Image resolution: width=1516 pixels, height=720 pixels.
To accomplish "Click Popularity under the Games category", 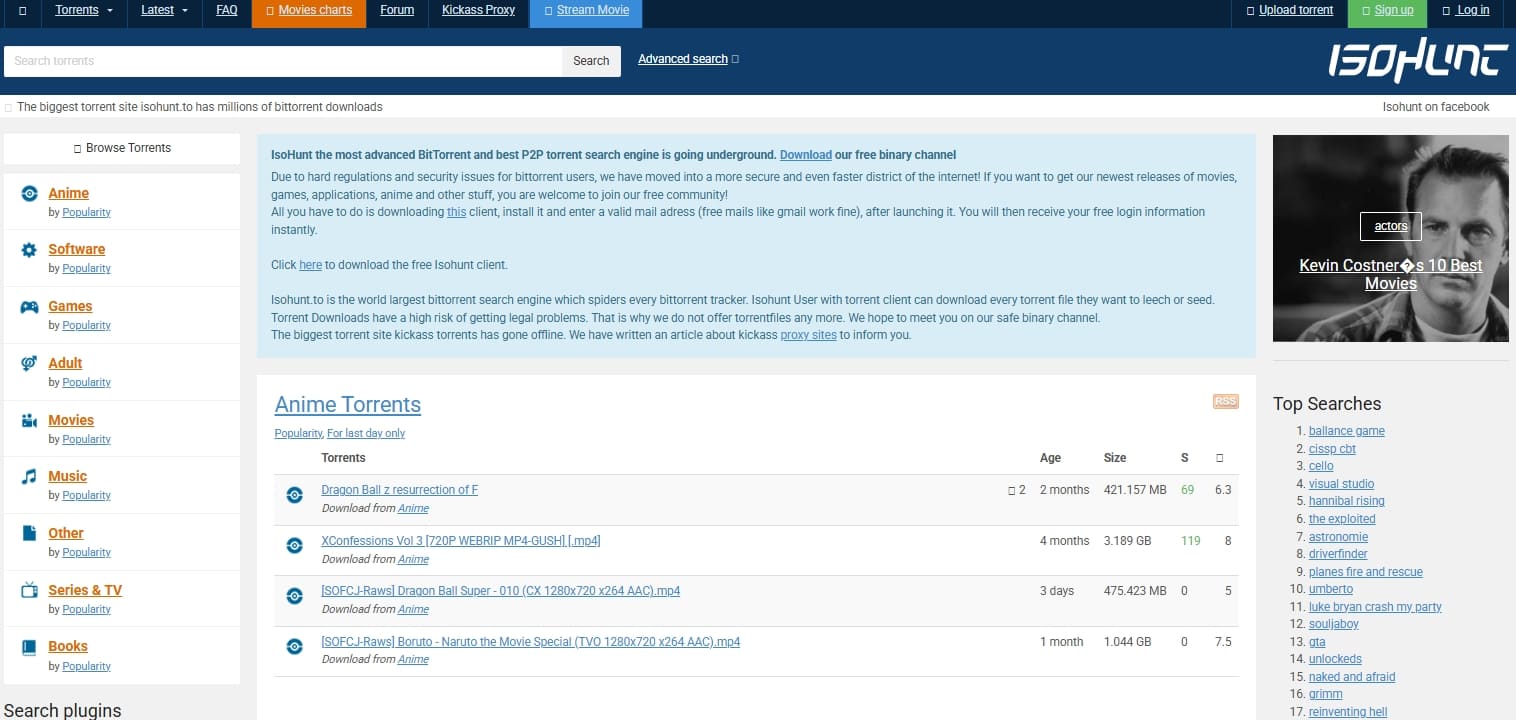I will (86, 325).
